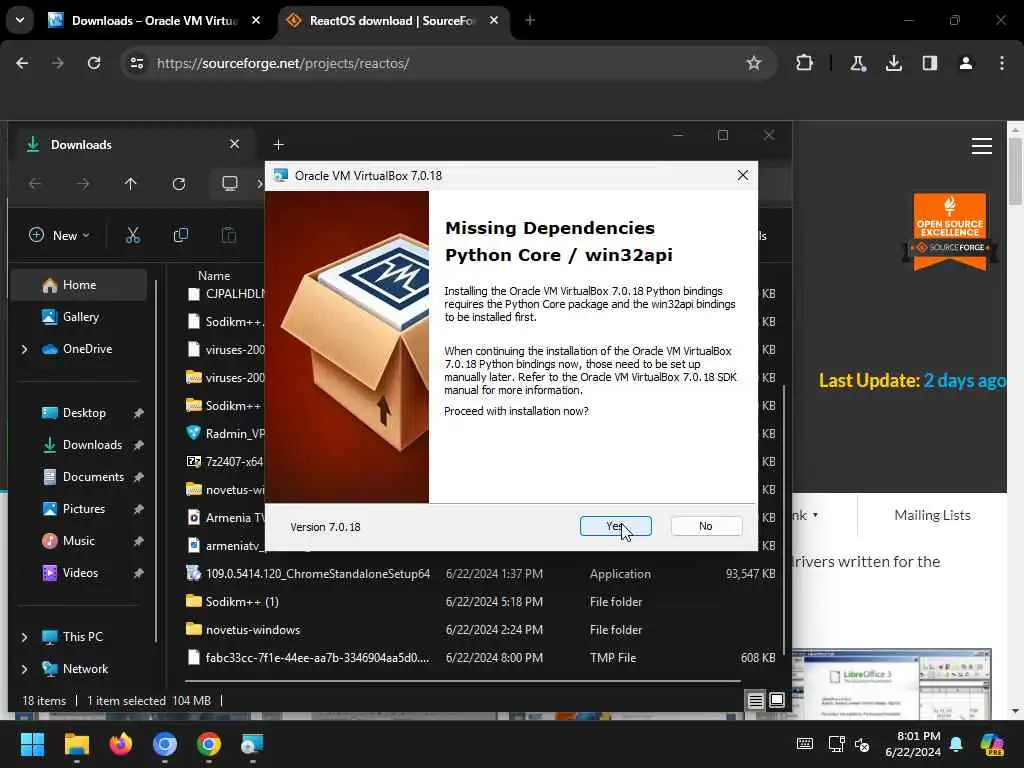Select the novetus-windows folder row

click(x=481, y=630)
